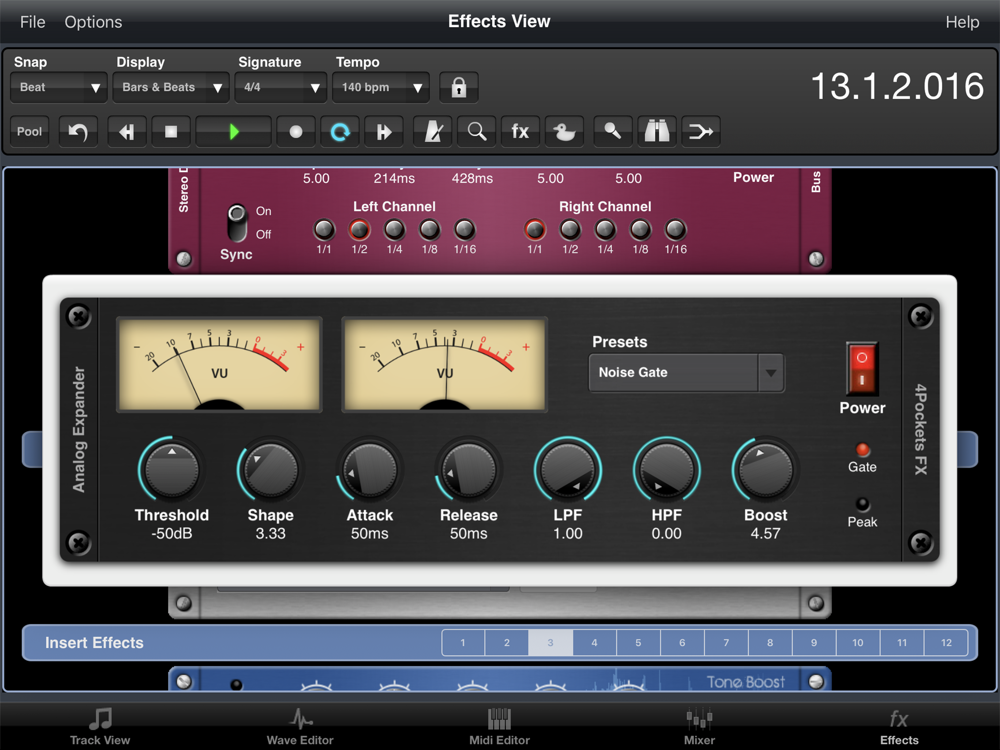Select insert effect slot 8
Image resolution: width=1000 pixels, height=750 pixels.
[x=770, y=643]
